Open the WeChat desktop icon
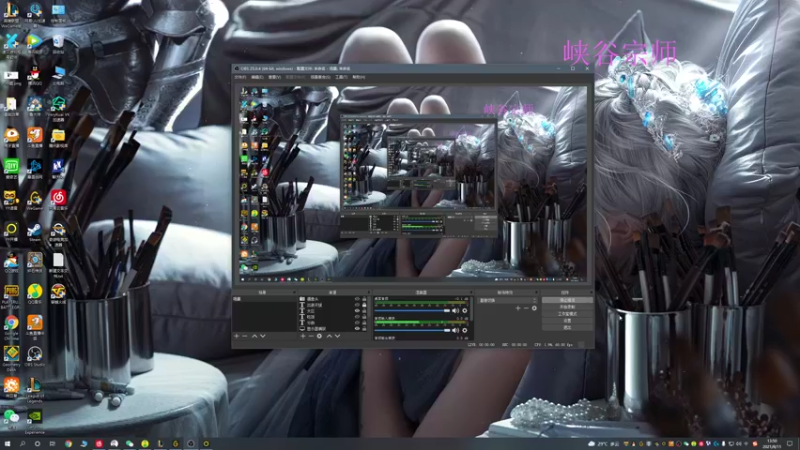Image resolution: width=800 pixels, height=450 pixels. [11, 419]
